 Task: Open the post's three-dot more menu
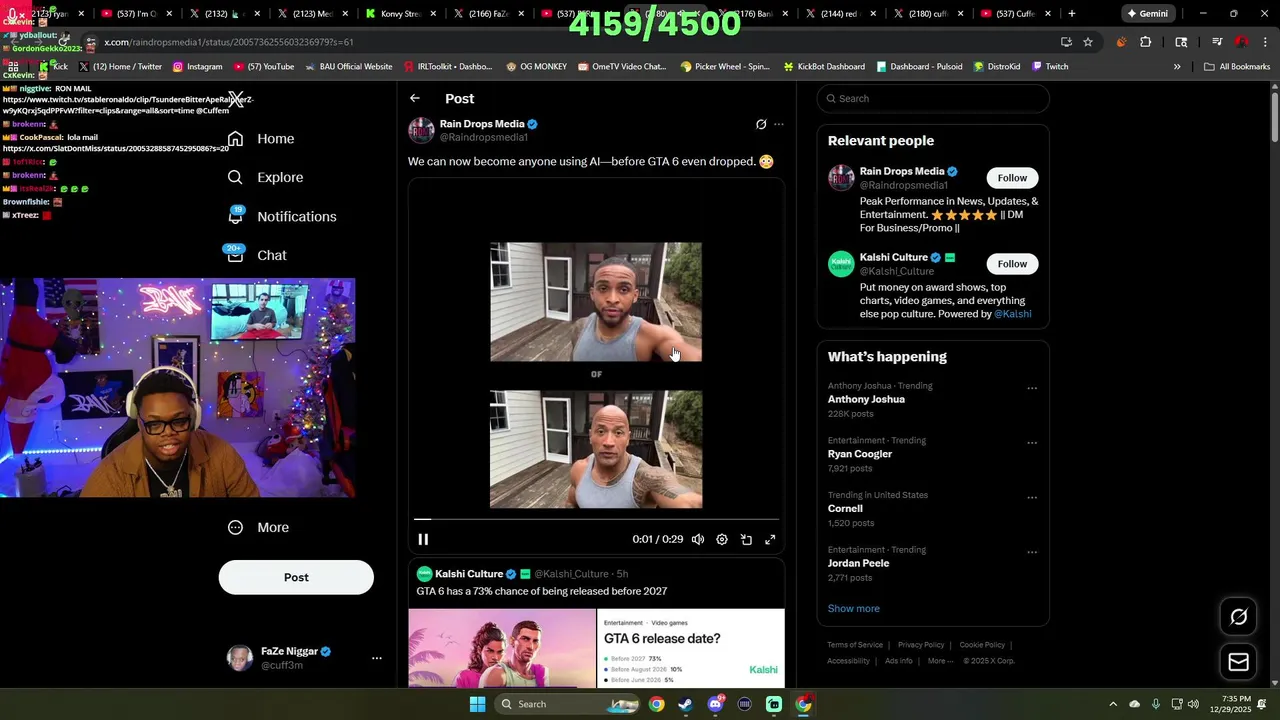pyautogui.click(x=779, y=124)
